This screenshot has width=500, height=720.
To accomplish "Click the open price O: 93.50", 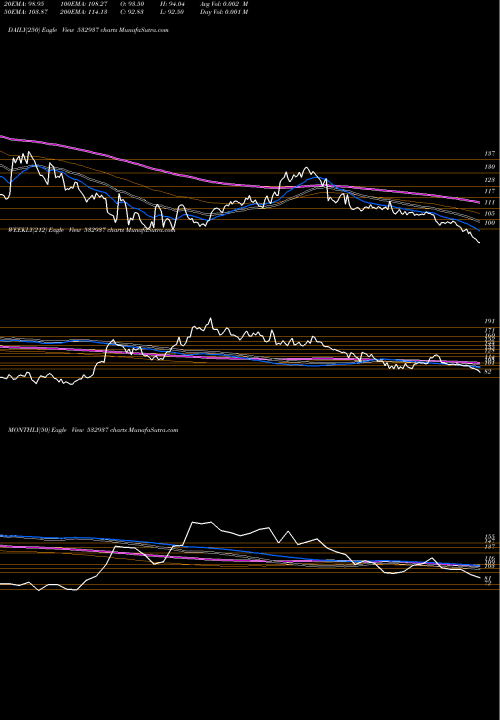I will click(132, 4).
